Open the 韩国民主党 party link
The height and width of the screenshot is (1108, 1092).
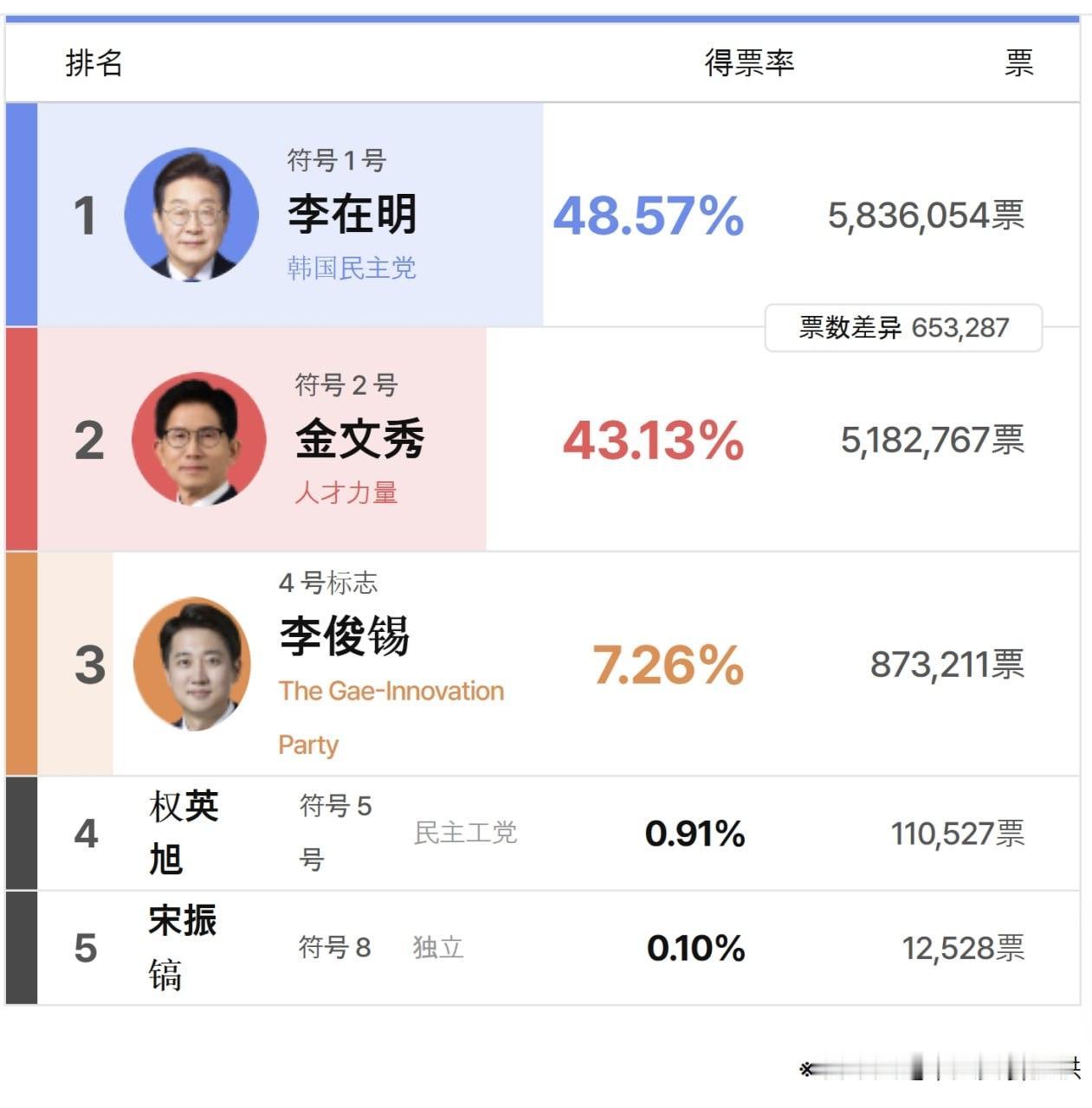(352, 268)
